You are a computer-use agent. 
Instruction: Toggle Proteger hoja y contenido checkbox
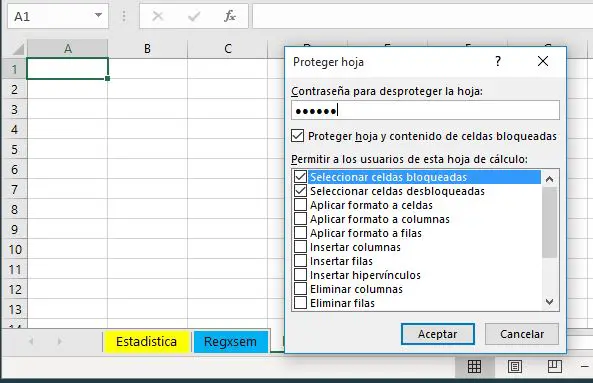point(298,136)
